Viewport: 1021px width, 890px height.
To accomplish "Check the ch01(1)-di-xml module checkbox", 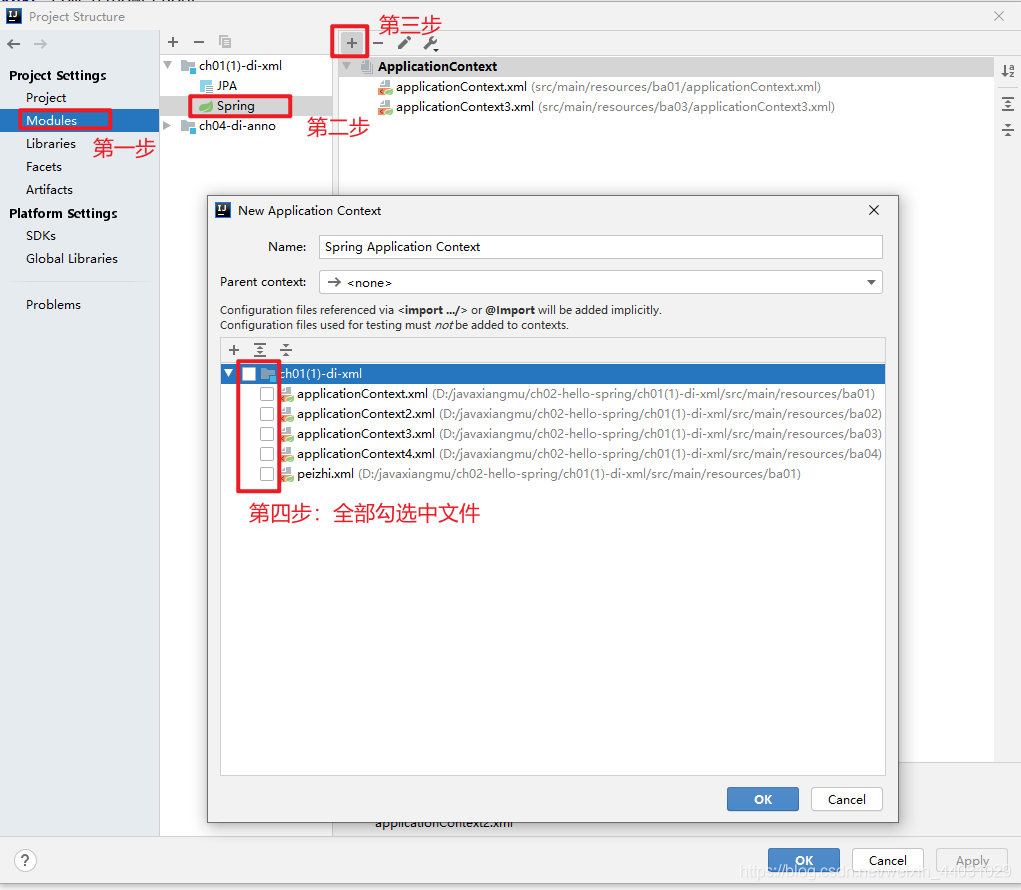I will (x=249, y=374).
